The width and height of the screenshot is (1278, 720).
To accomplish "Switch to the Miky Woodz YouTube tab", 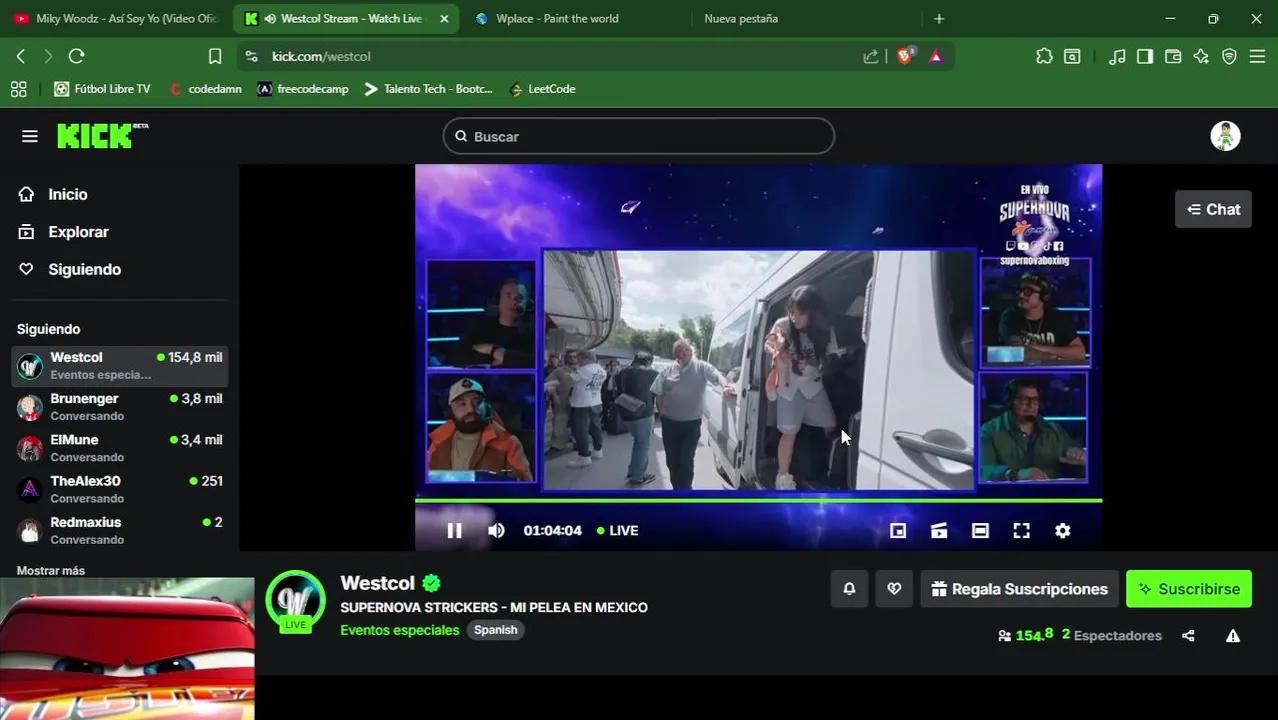I will coord(116,19).
